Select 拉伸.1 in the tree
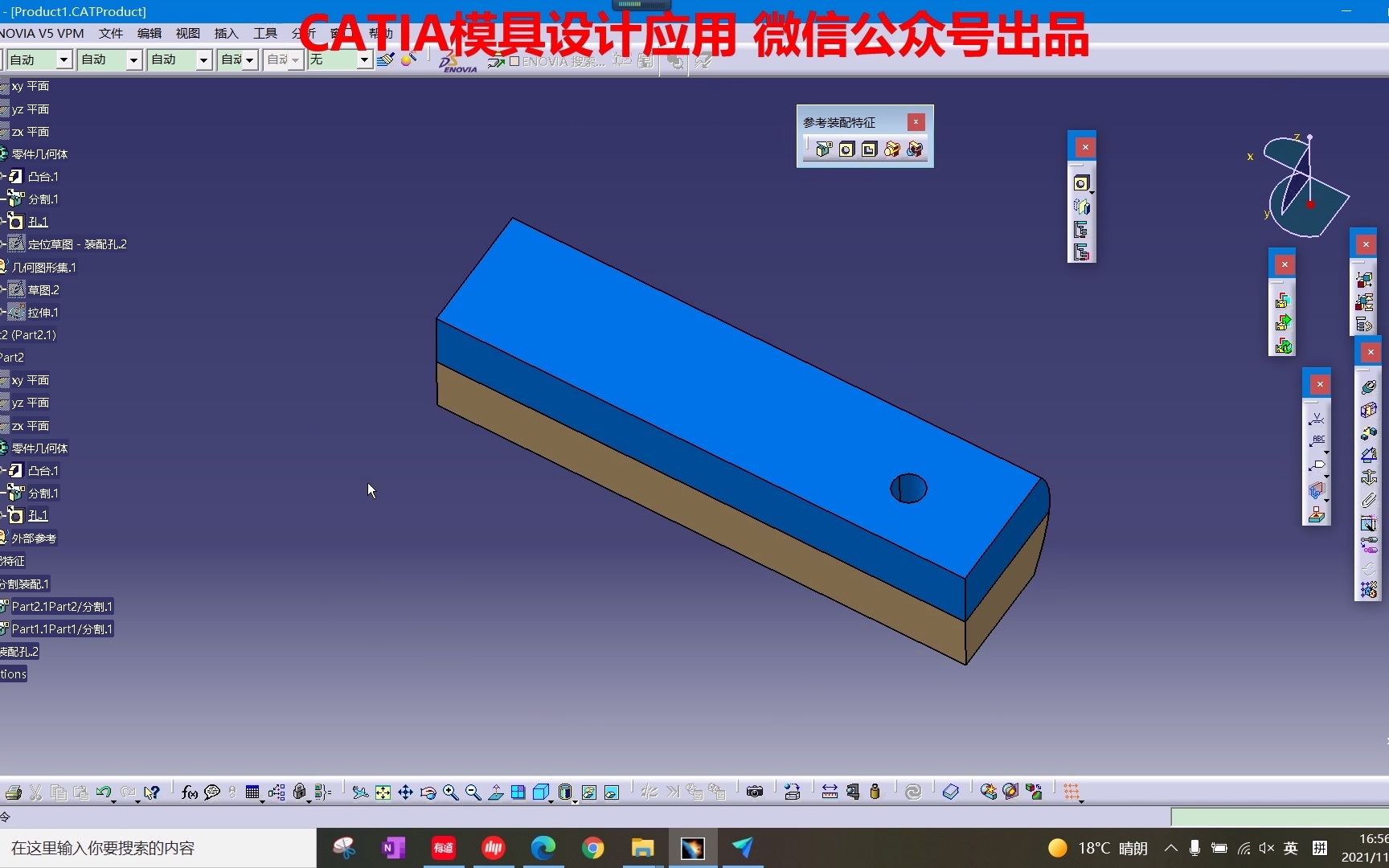 pyautogui.click(x=43, y=312)
